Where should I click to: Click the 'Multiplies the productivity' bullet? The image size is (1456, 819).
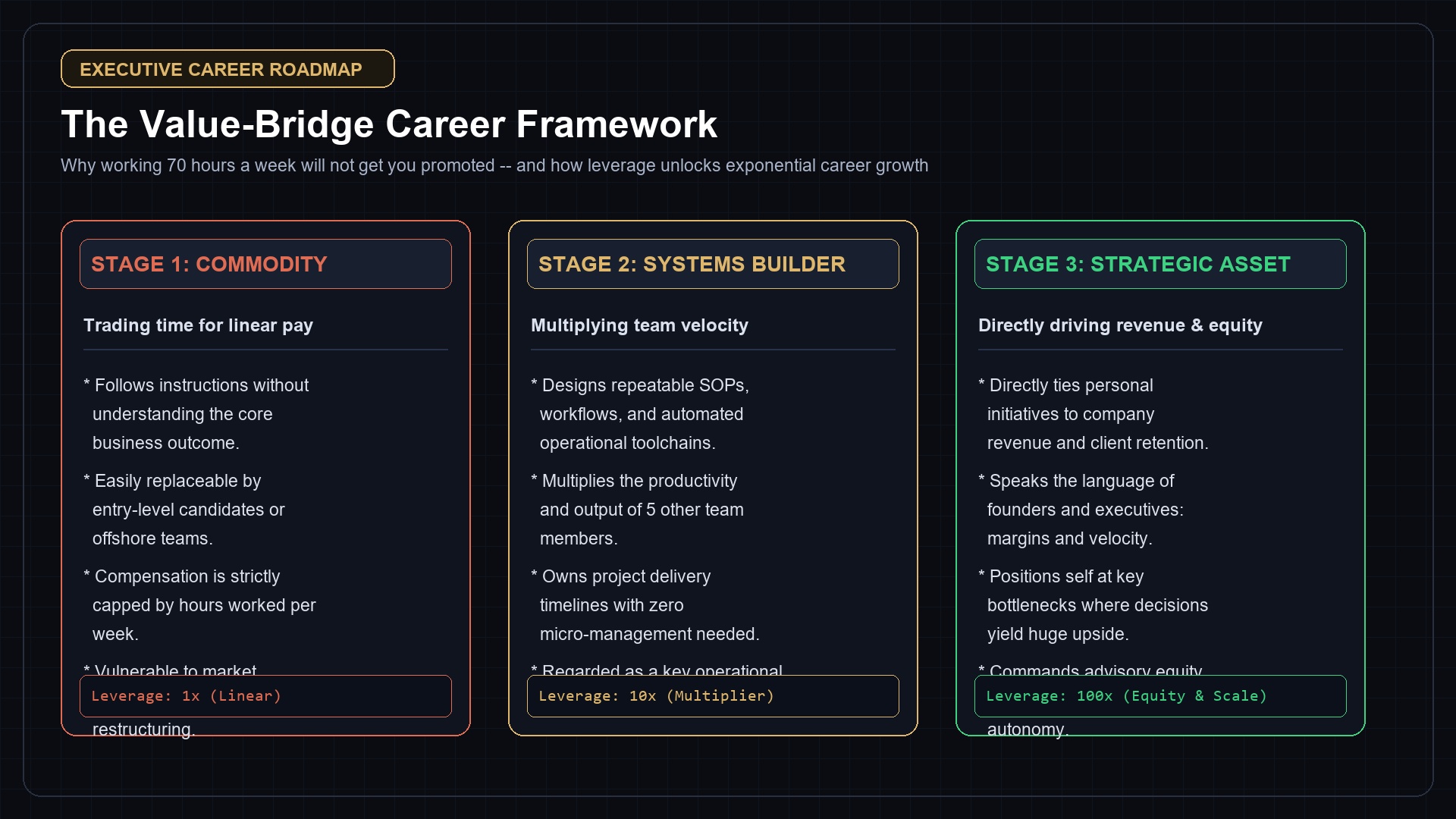point(637,510)
